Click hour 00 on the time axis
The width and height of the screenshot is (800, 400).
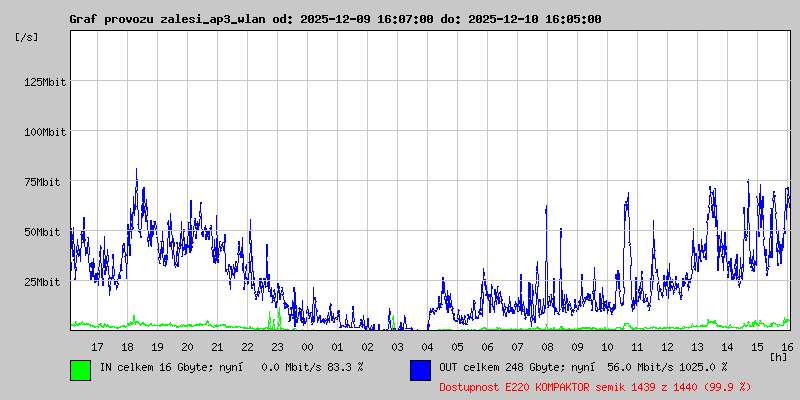(307, 346)
